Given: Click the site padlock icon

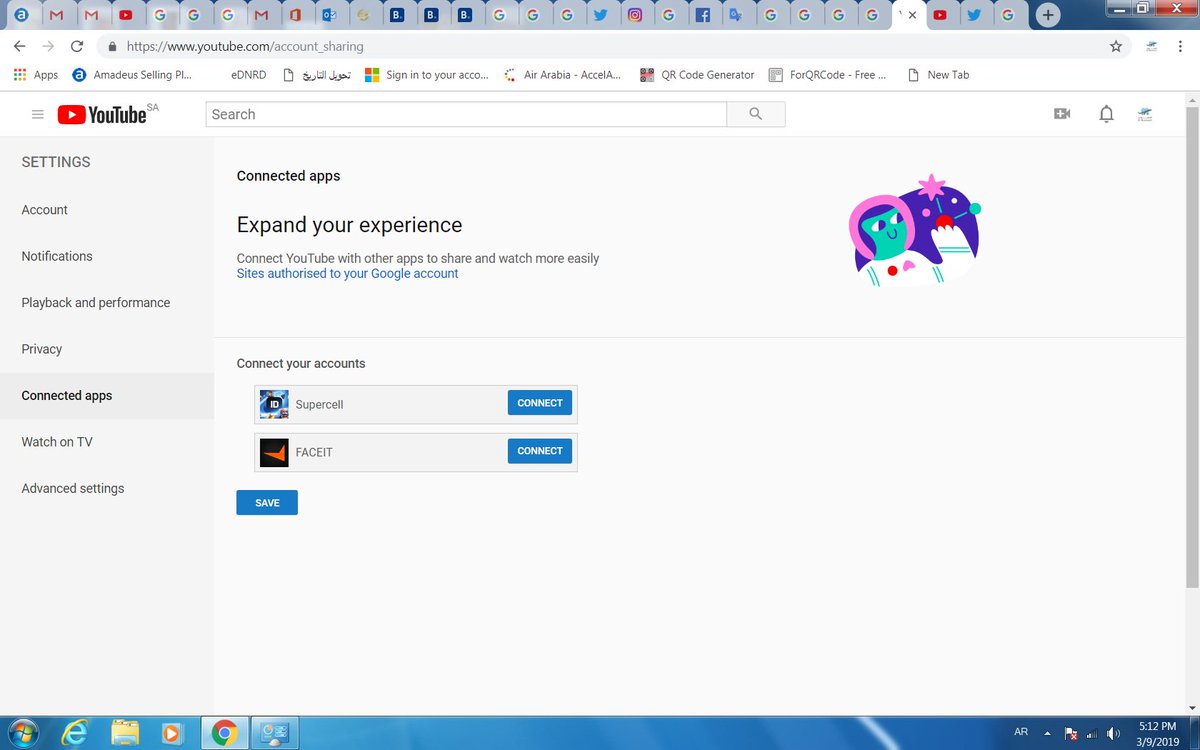Looking at the screenshot, I should tap(112, 46).
